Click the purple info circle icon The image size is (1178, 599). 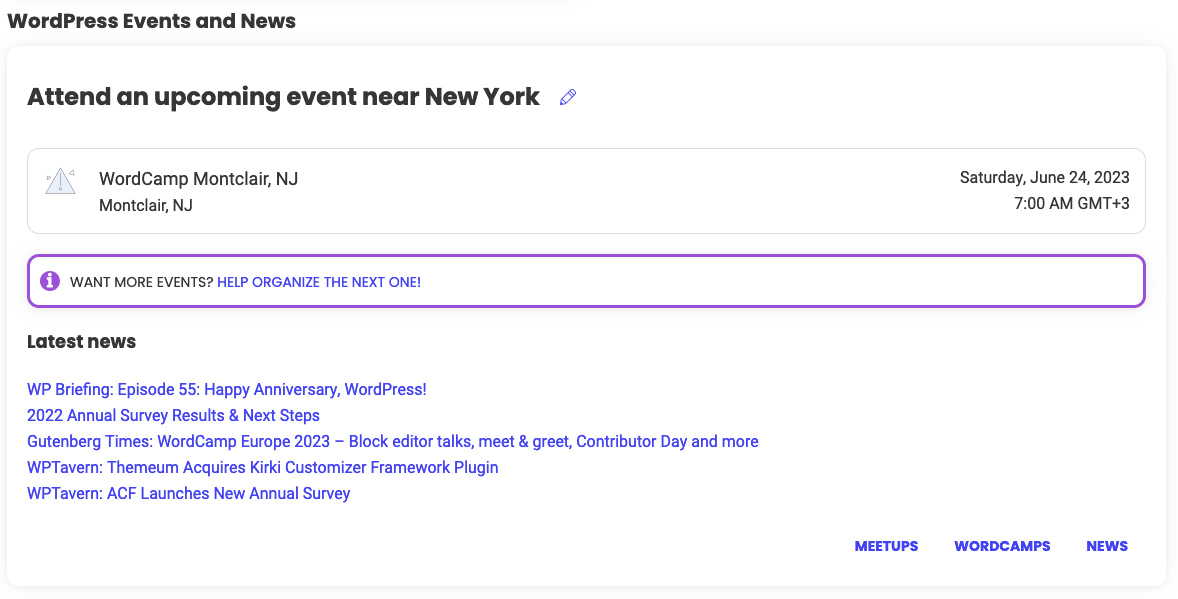(x=50, y=281)
